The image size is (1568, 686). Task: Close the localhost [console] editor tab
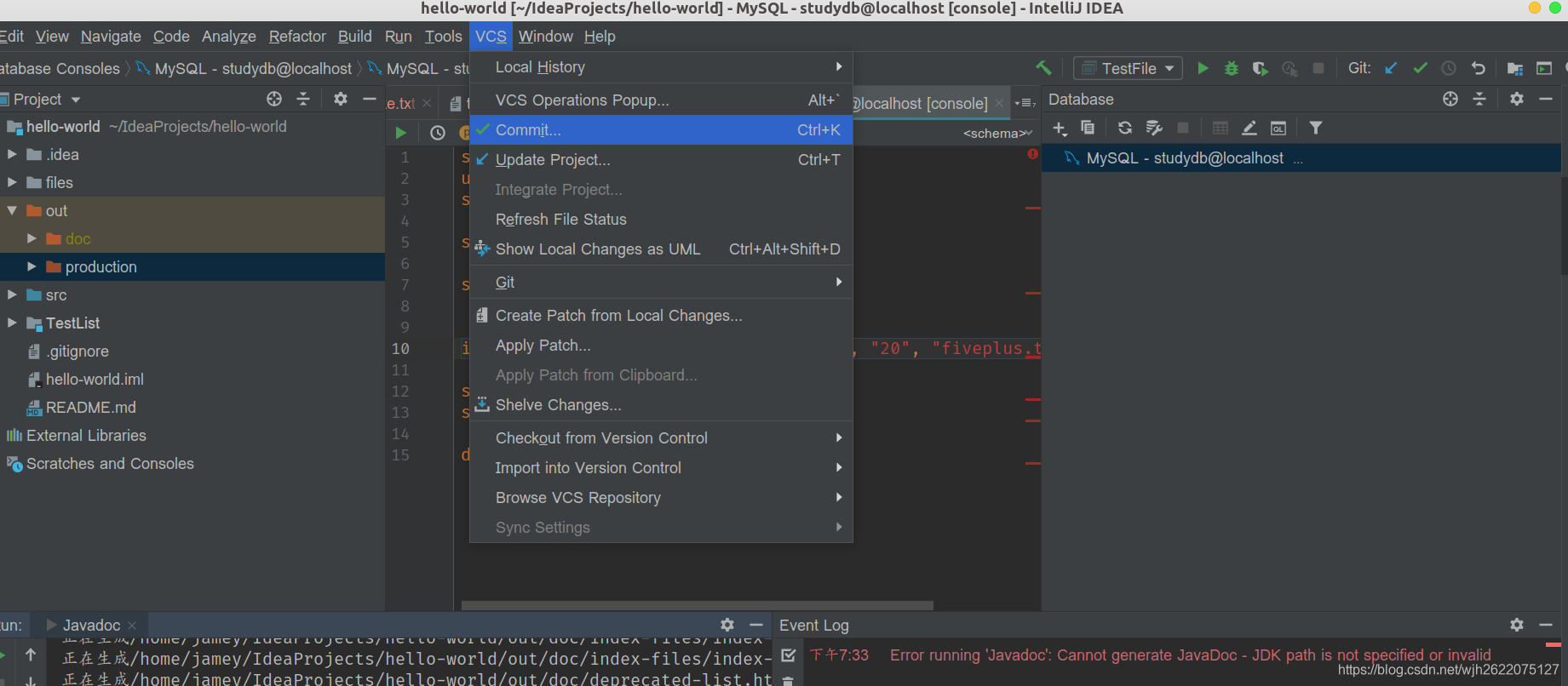pos(999,103)
